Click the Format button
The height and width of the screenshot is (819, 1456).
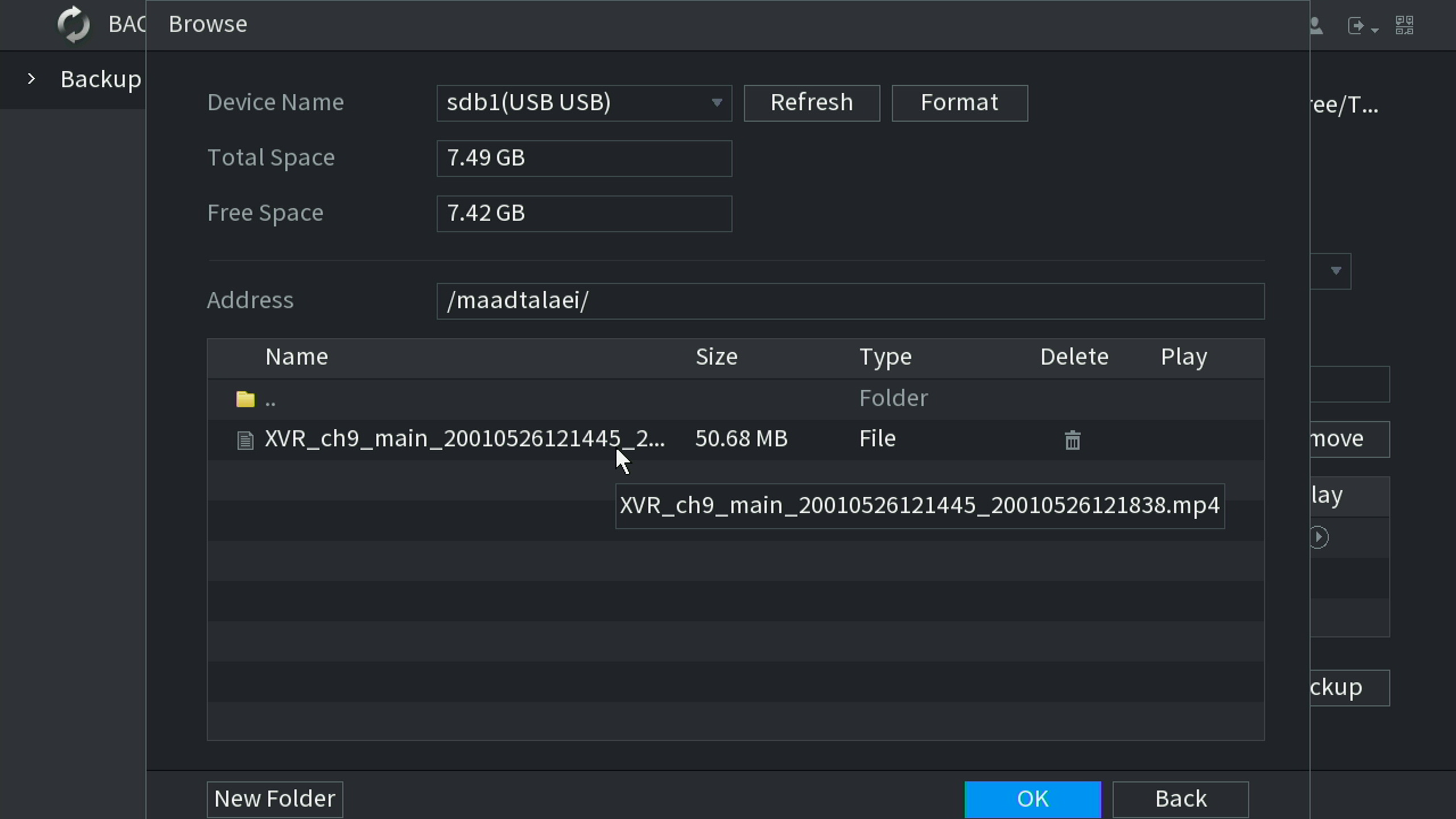point(959,103)
